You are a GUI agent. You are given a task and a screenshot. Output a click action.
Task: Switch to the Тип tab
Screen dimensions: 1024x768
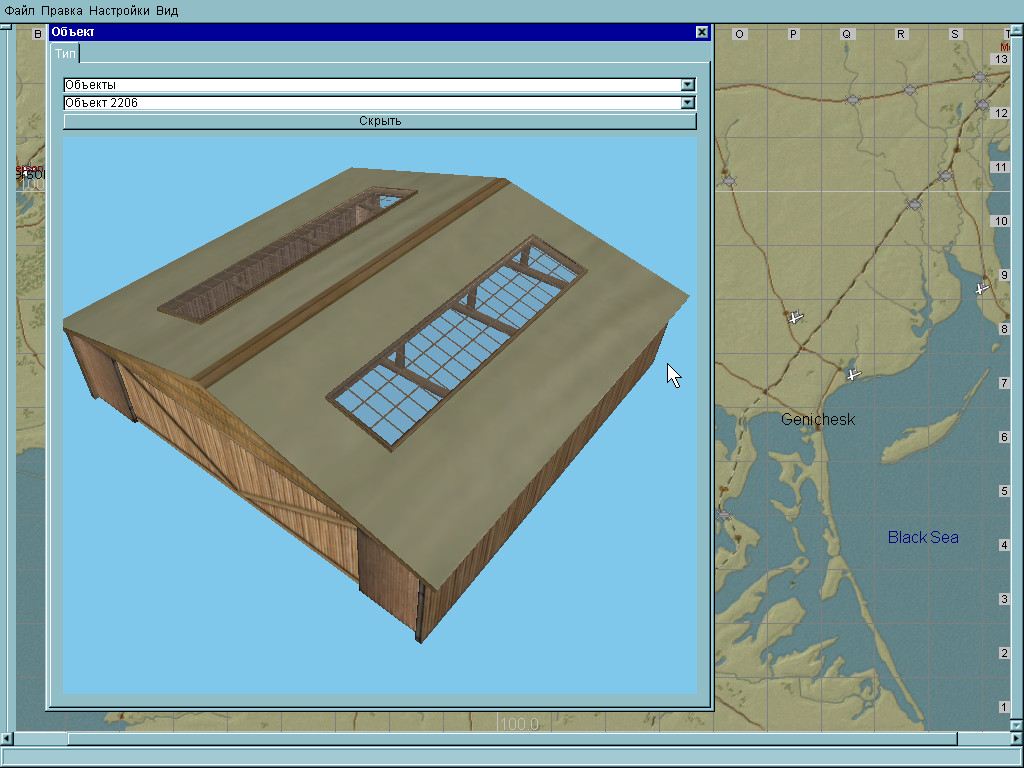(65, 54)
